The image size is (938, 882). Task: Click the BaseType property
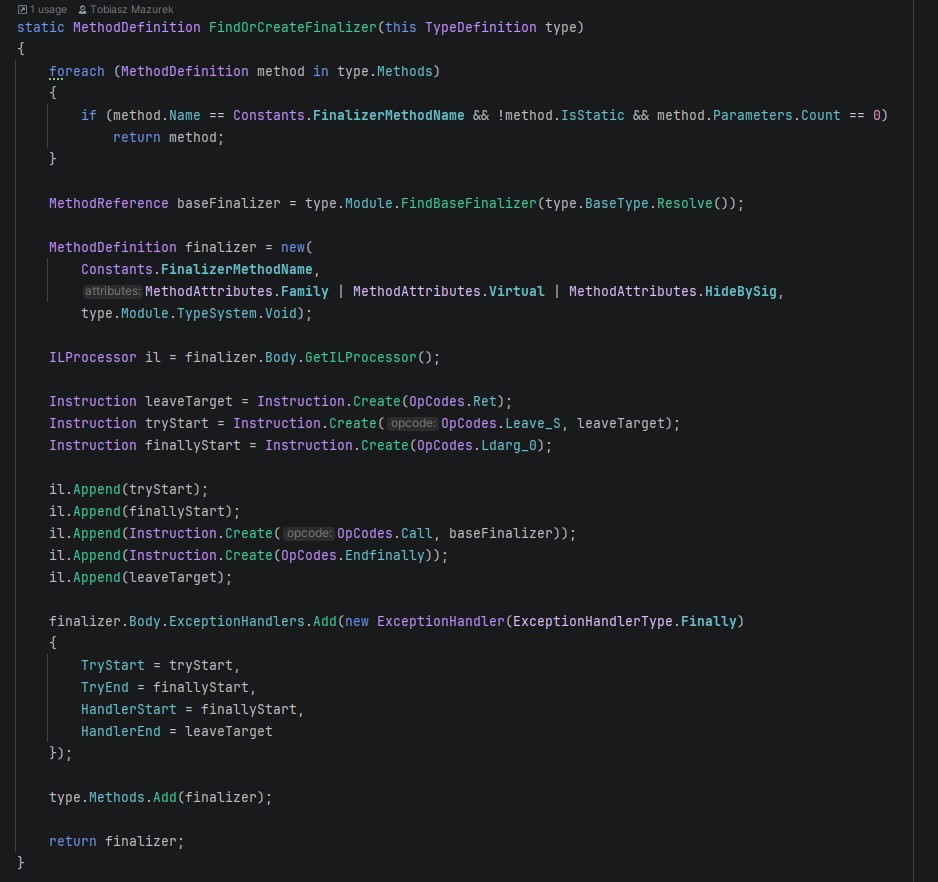coord(616,203)
